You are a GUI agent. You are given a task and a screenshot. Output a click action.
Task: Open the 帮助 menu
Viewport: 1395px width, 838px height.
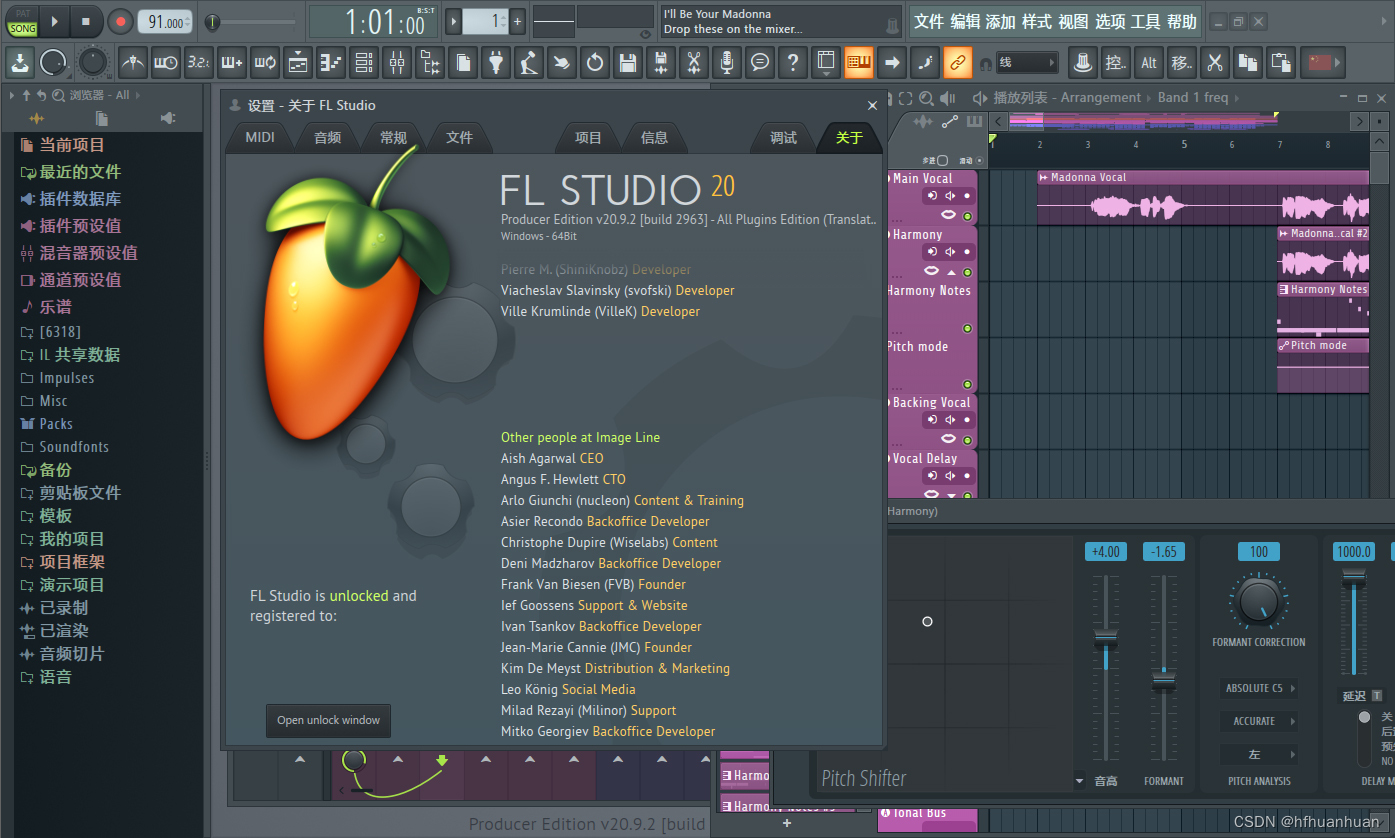pos(1181,21)
